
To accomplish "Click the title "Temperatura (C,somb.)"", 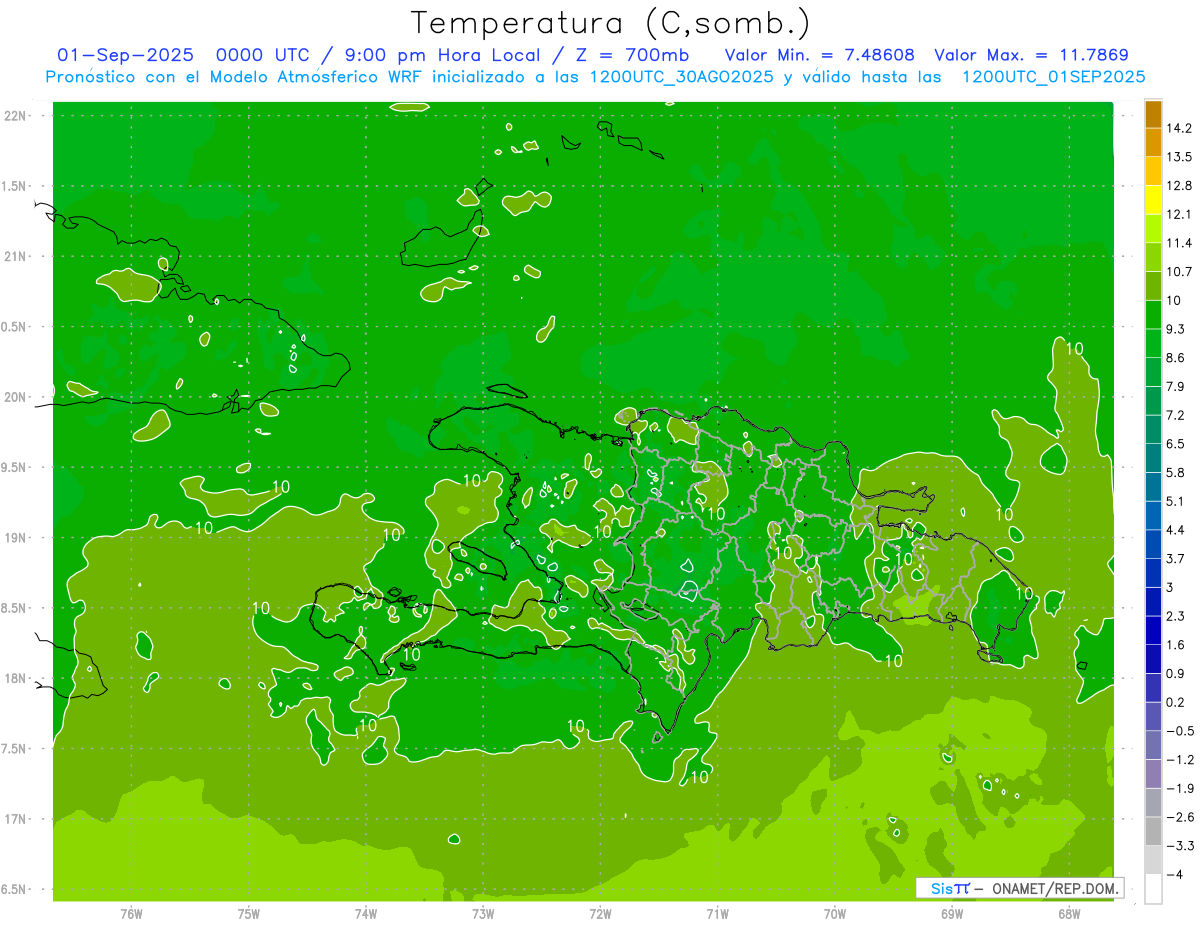I will click(611, 23).
